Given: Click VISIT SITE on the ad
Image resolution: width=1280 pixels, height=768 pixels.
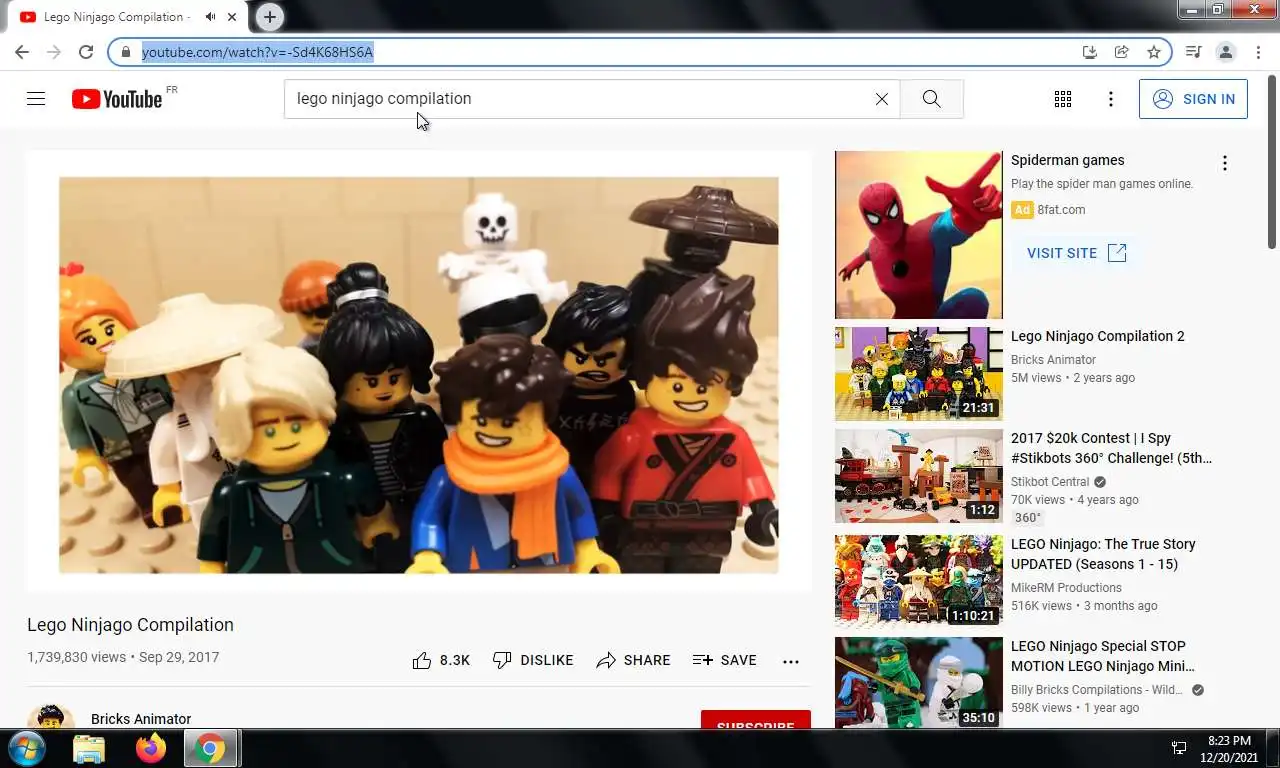Looking at the screenshot, I should click(1076, 253).
